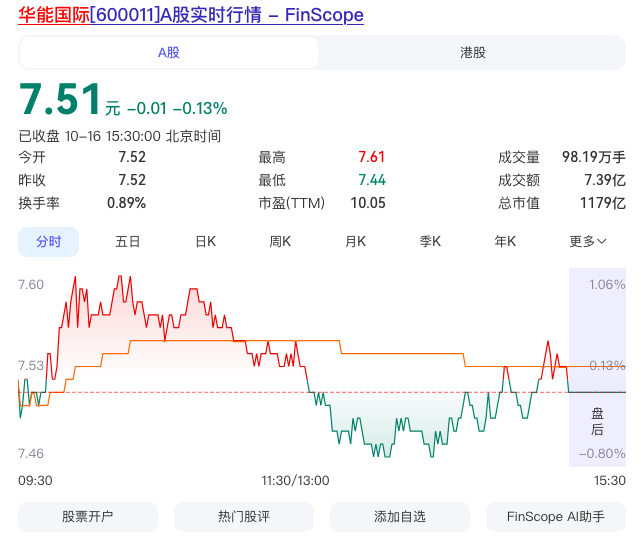Screen dimensions: 644x550
Task: Click the 最高 label
Action: 272,157
